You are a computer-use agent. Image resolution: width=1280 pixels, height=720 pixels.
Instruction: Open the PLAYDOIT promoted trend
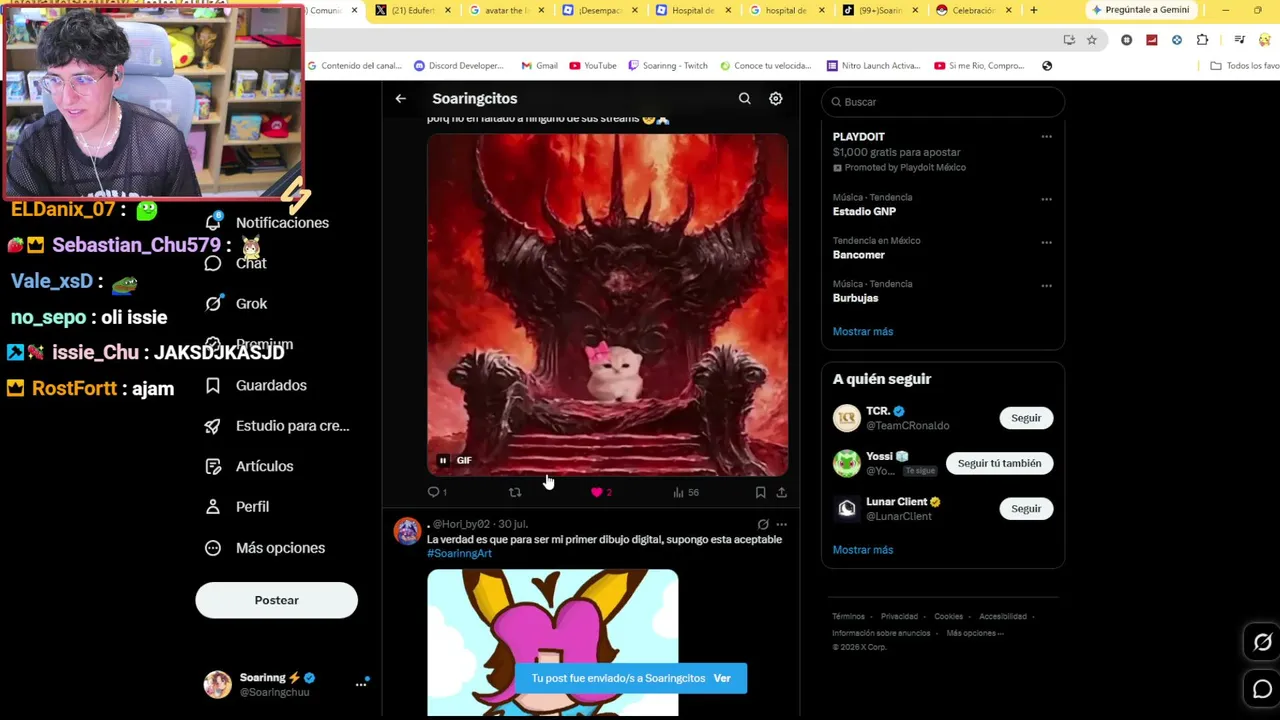(859, 137)
